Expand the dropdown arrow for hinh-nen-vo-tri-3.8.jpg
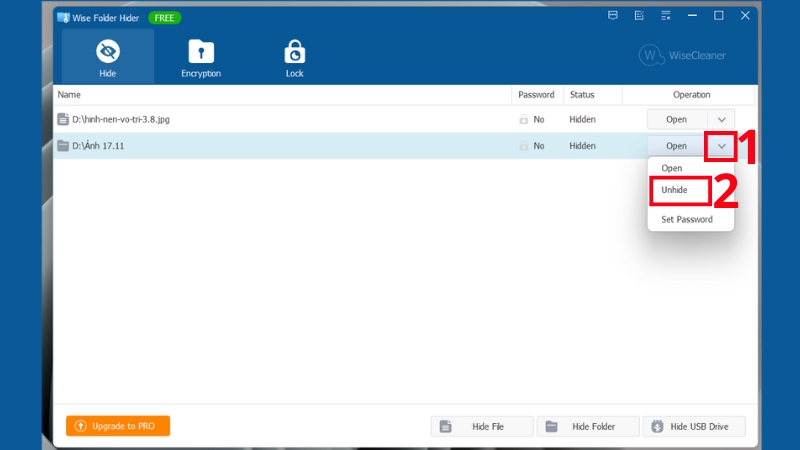The width and height of the screenshot is (800, 450). coord(721,120)
